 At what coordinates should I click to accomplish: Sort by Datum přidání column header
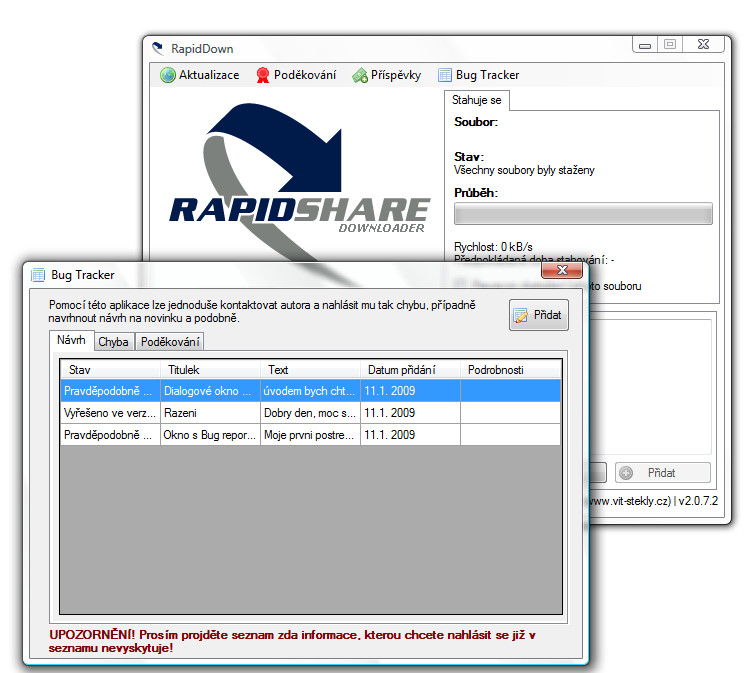[x=410, y=370]
